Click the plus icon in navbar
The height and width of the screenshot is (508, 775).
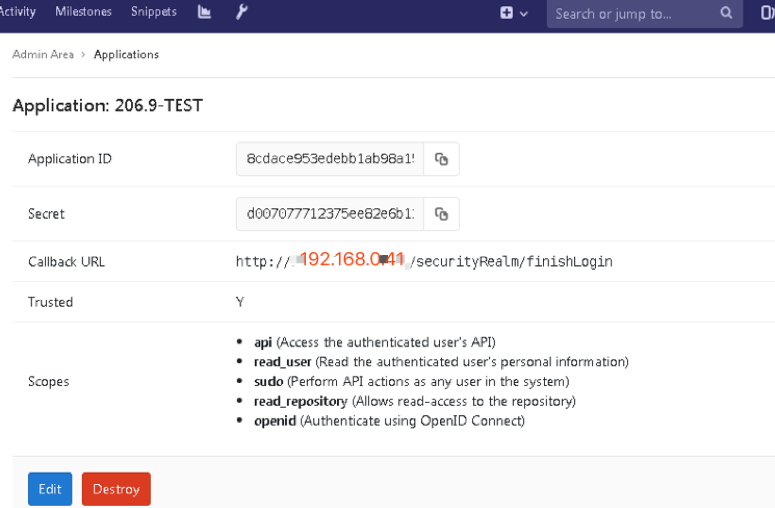(x=507, y=14)
